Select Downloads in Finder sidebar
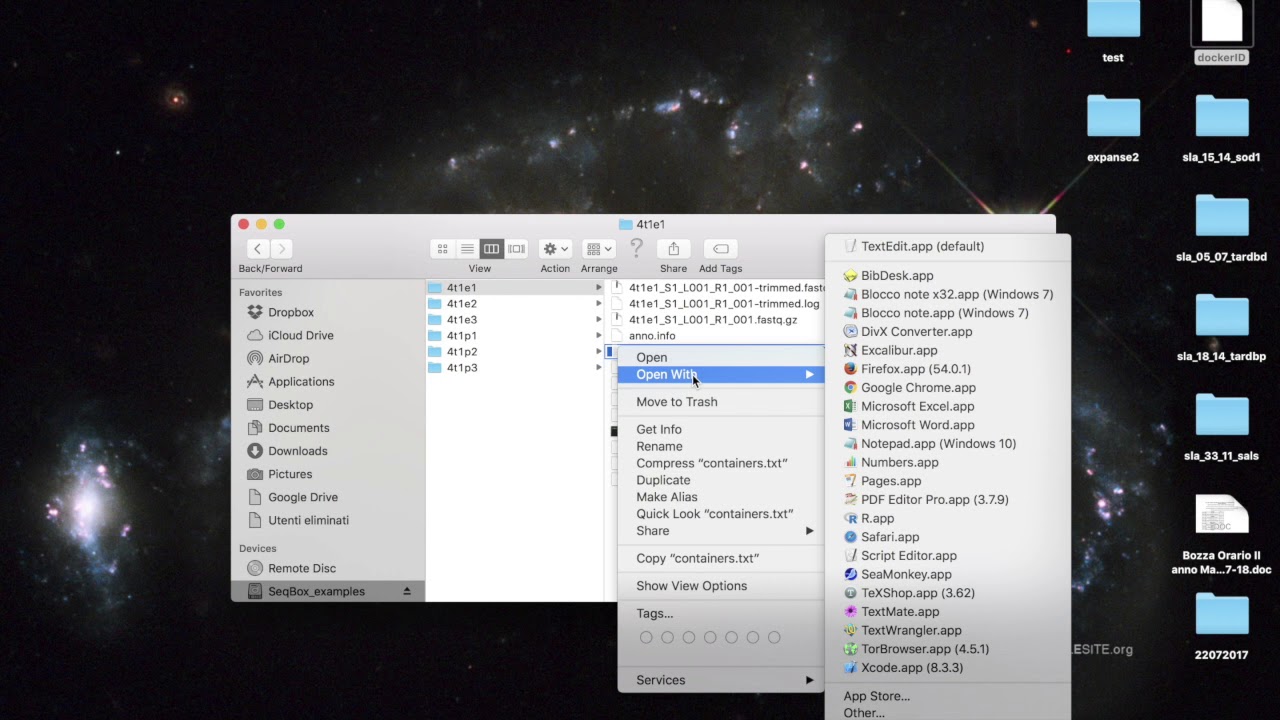Viewport: 1280px width, 720px height. click(x=297, y=451)
